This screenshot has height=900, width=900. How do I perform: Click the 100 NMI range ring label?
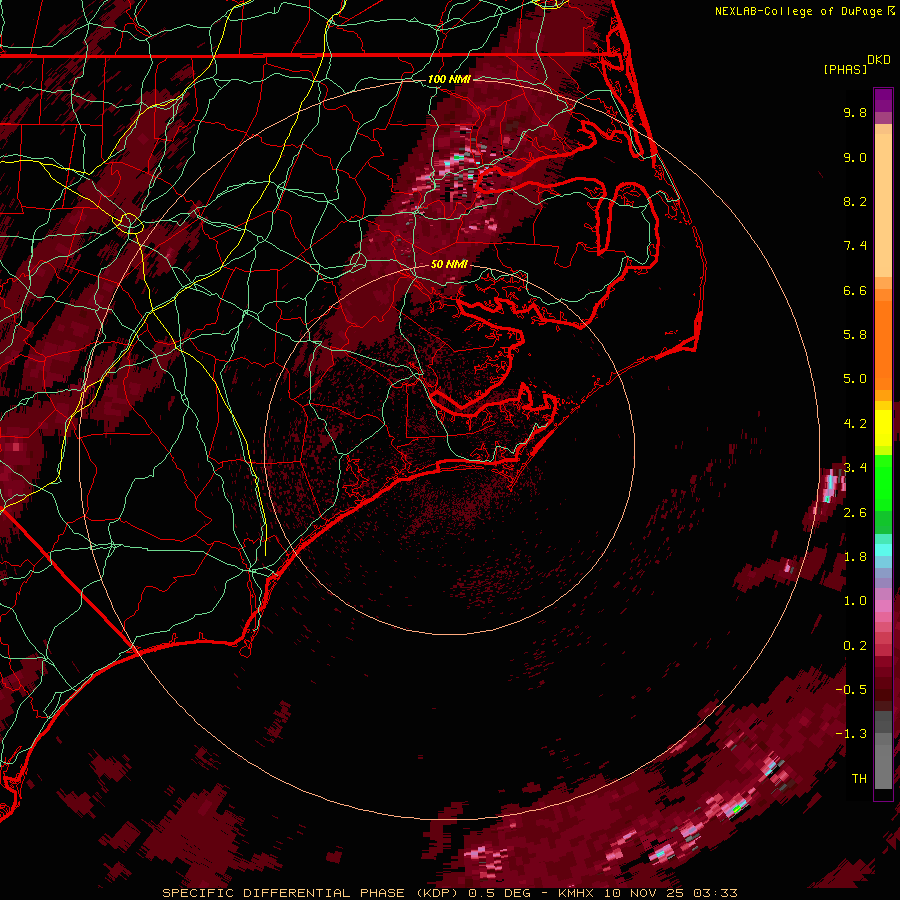click(449, 79)
